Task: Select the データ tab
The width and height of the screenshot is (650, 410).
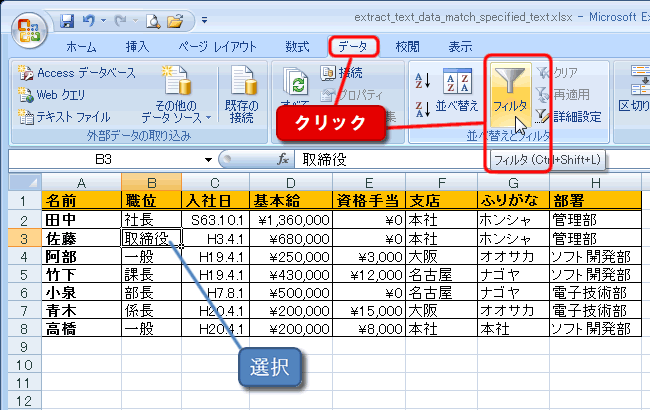Action: [353, 47]
